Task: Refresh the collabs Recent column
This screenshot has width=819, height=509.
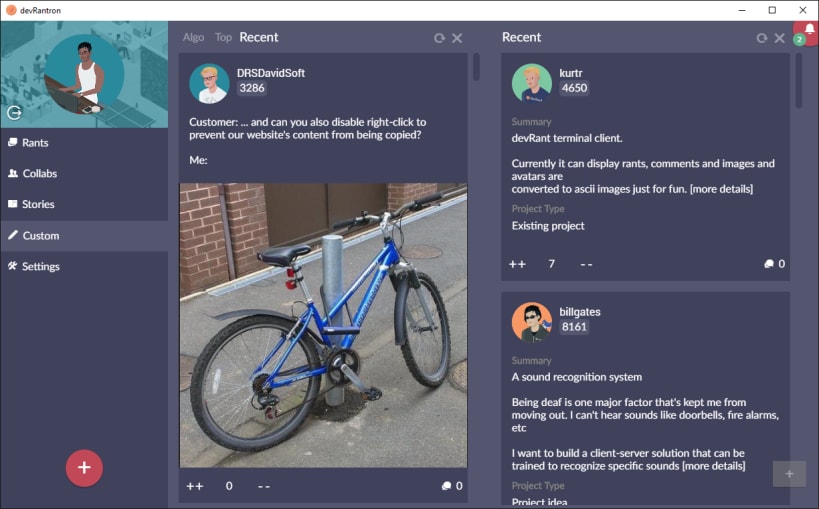Action: [762, 38]
